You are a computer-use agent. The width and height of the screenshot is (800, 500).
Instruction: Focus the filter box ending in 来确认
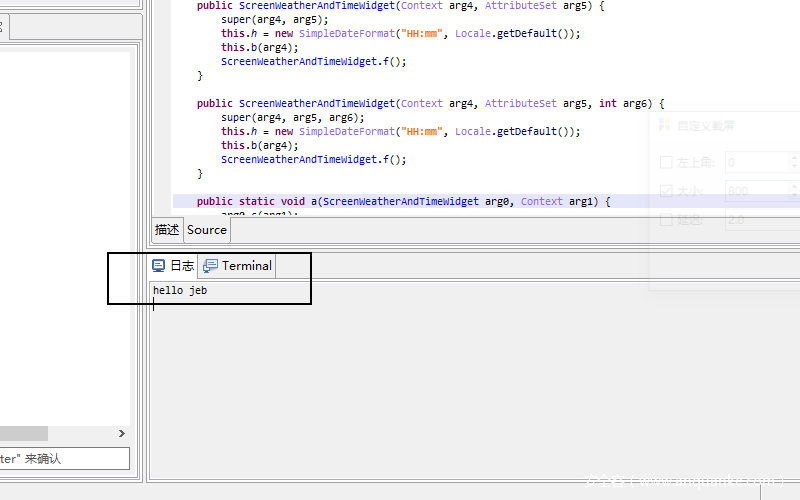tap(64, 459)
